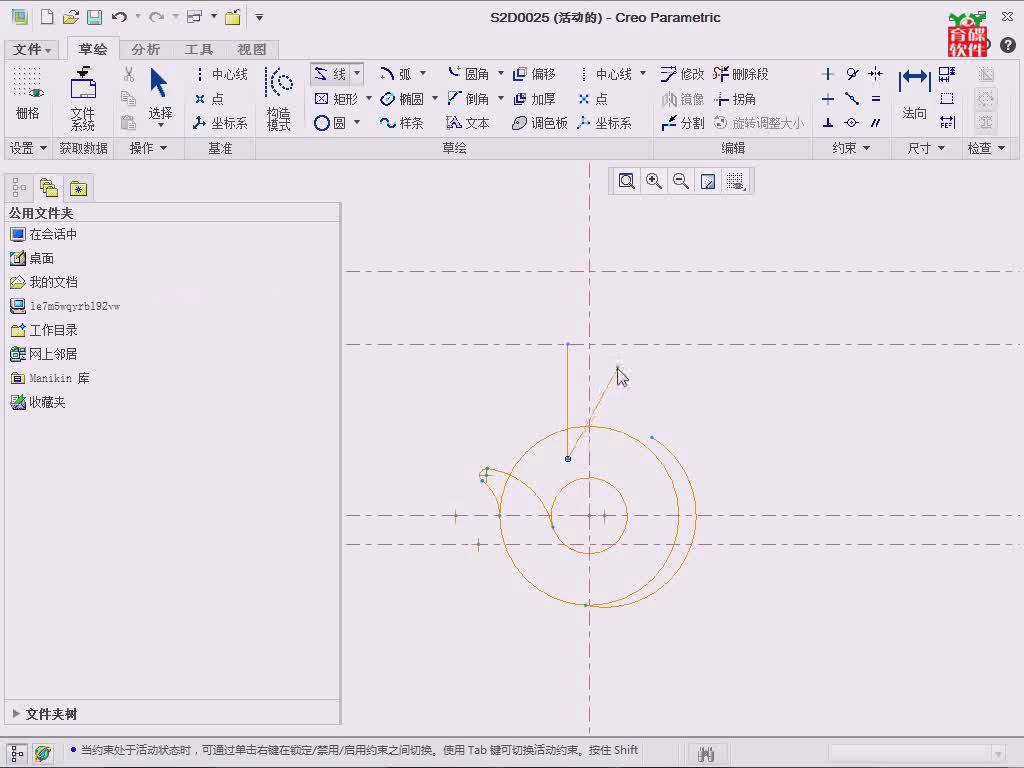Click the Modify (修改) tool
Screen dimensions: 1024x768
point(682,74)
